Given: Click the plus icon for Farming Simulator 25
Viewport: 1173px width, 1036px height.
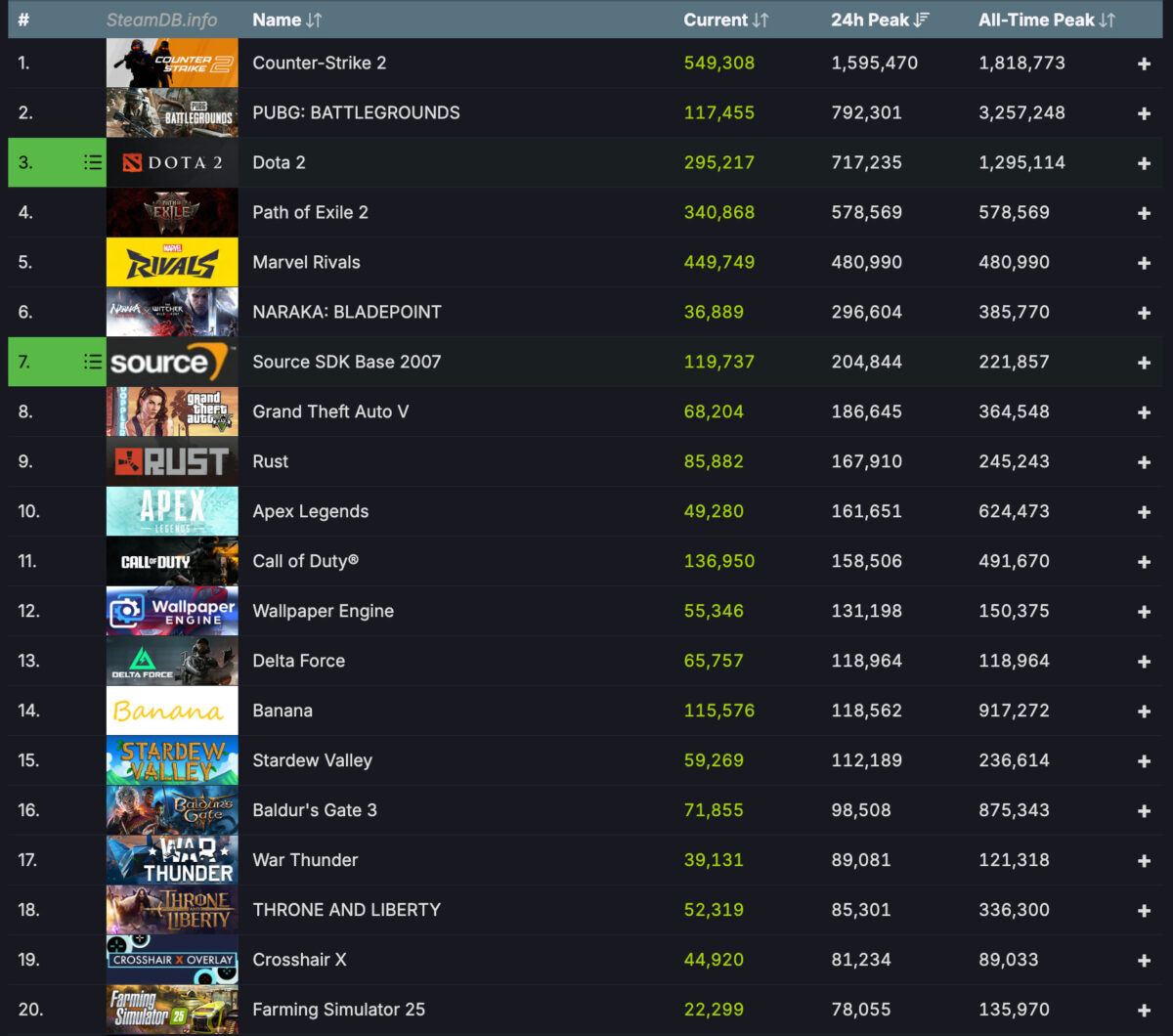Looking at the screenshot, I should click(x=1143, y=1010).
